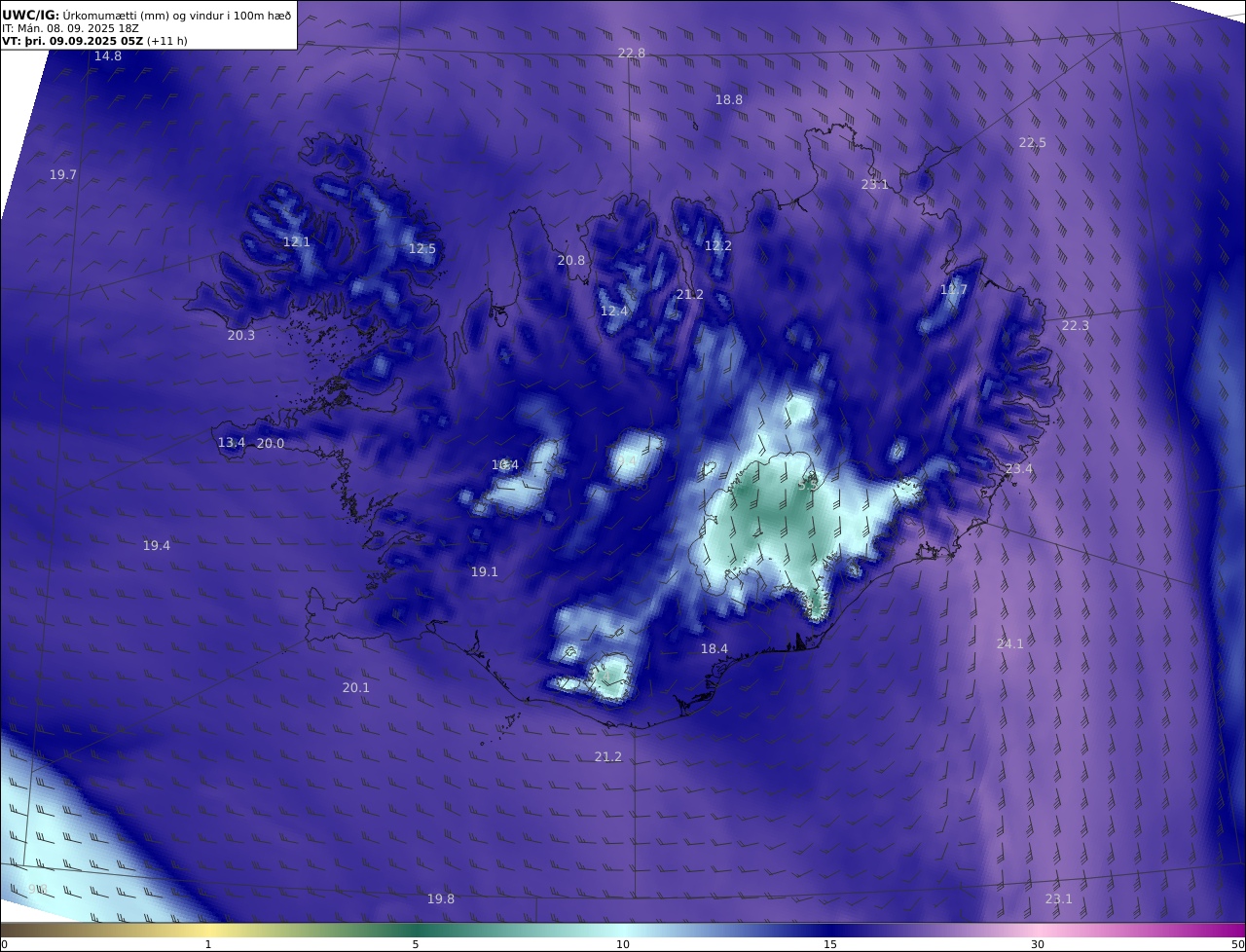Click the colorbar tick labeled 10
Viewport: 1246px width, 952px height.
tap(623, 944)
